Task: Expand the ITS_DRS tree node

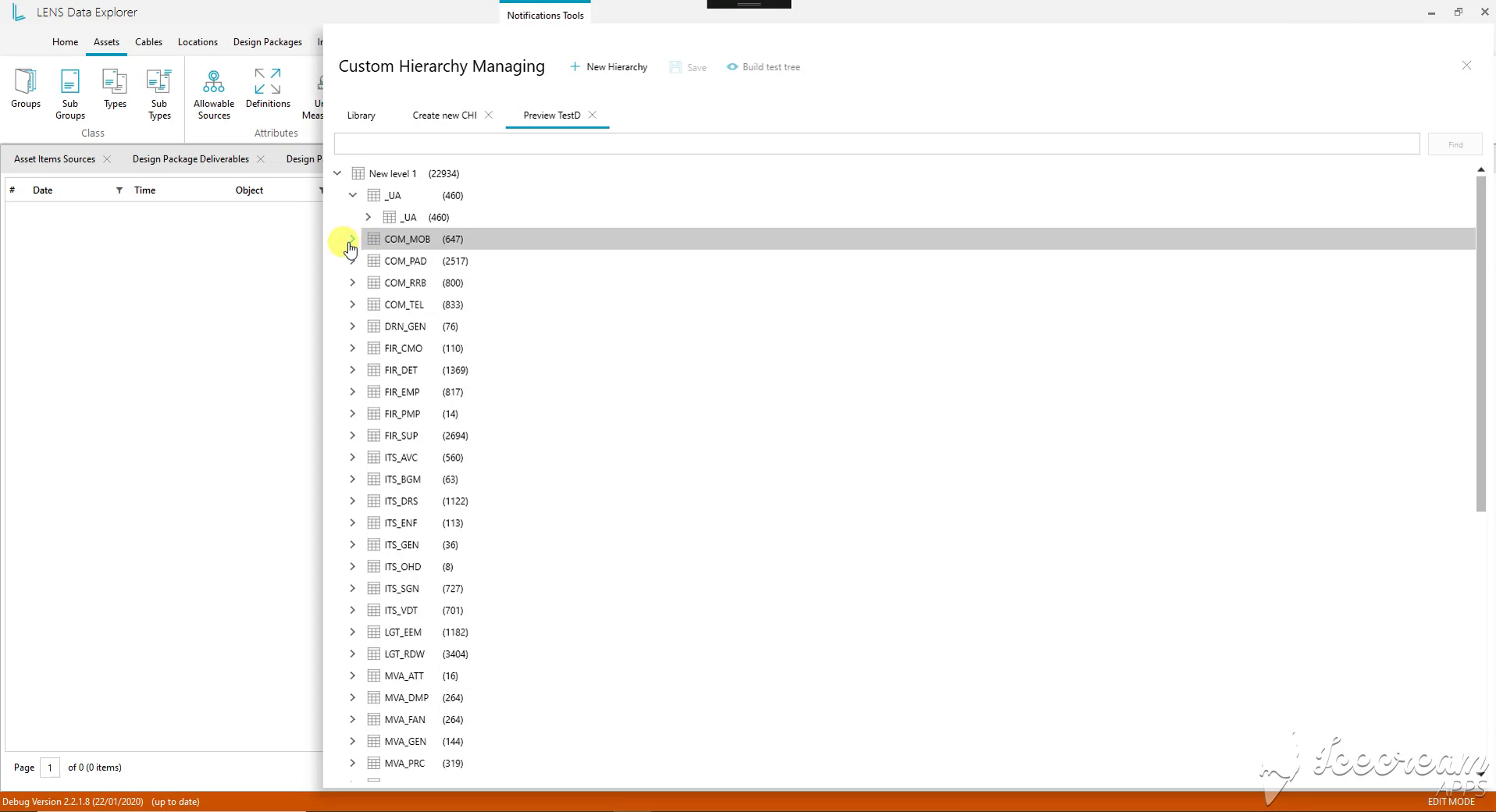Action: (x=353, y=501)
